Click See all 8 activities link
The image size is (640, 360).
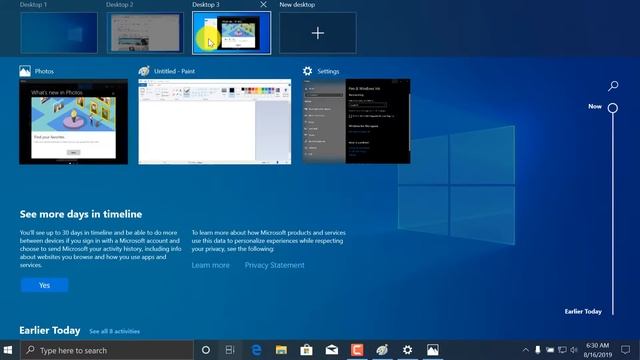pyautogui.click(x=115, y=331)
